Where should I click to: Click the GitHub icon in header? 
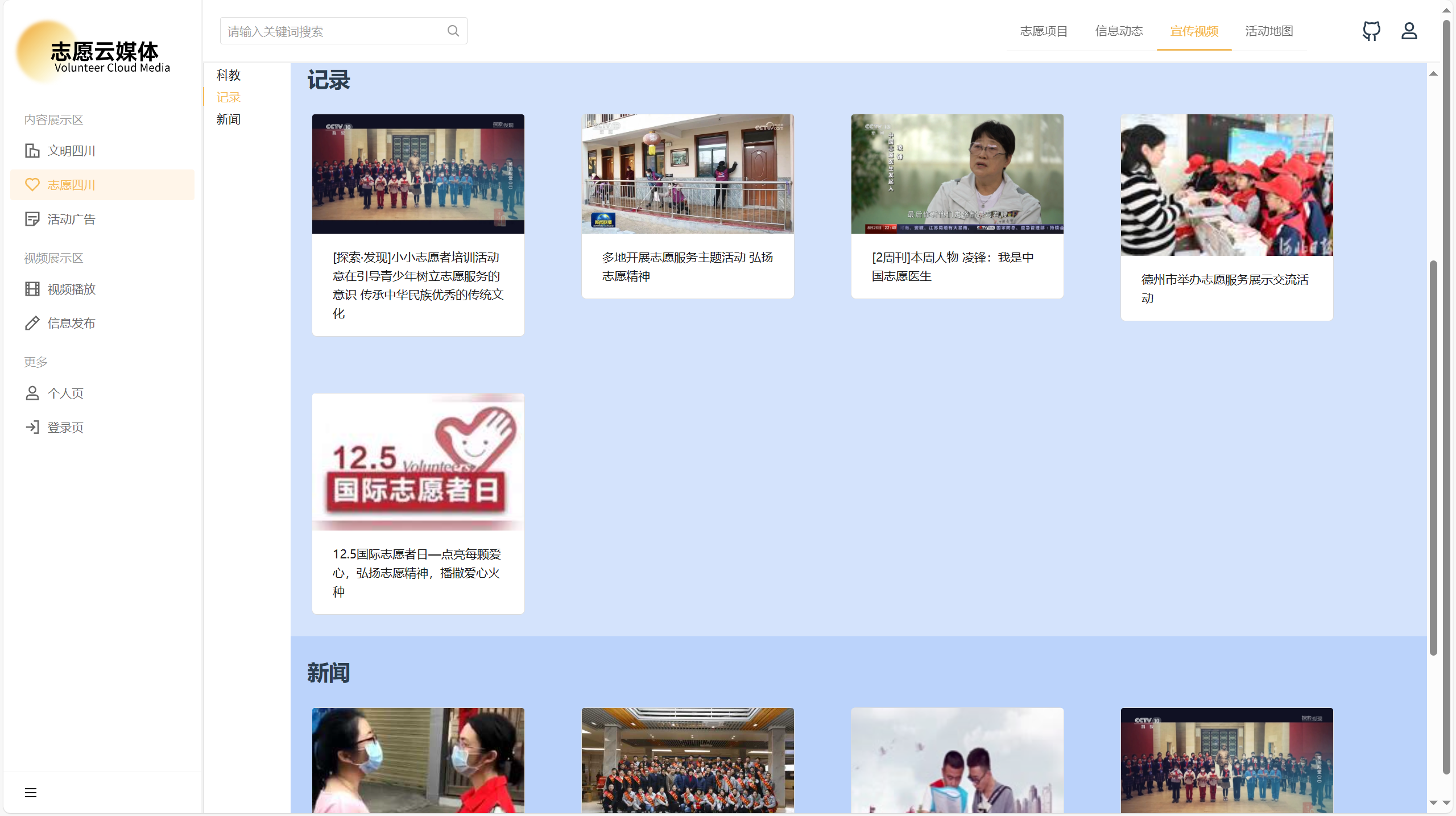point(1371,31)
